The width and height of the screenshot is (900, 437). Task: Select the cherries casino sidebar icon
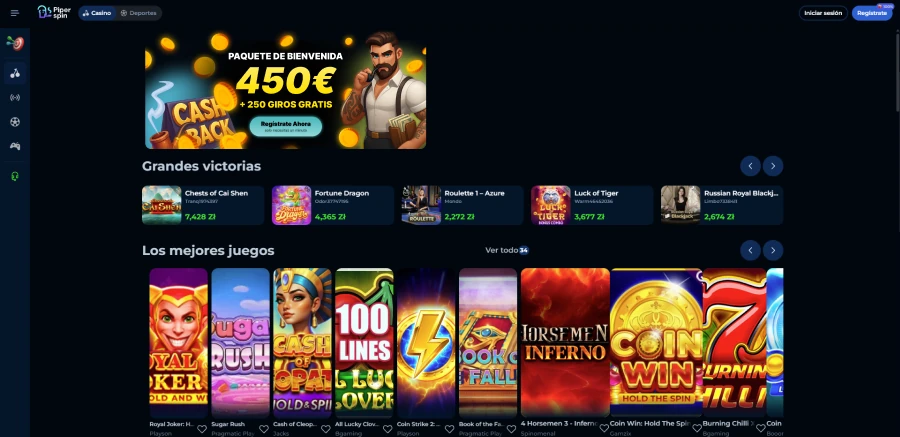tap(15, 74)
